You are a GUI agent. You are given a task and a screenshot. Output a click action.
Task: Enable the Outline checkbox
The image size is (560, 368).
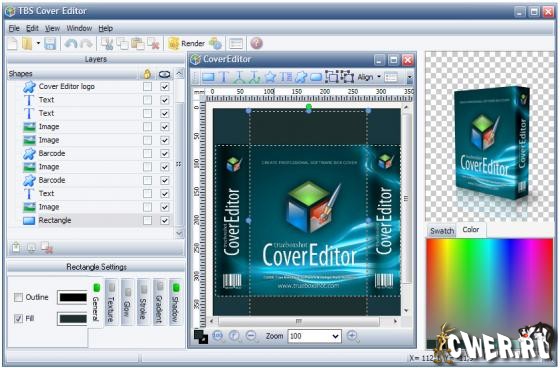click(18, 297)
